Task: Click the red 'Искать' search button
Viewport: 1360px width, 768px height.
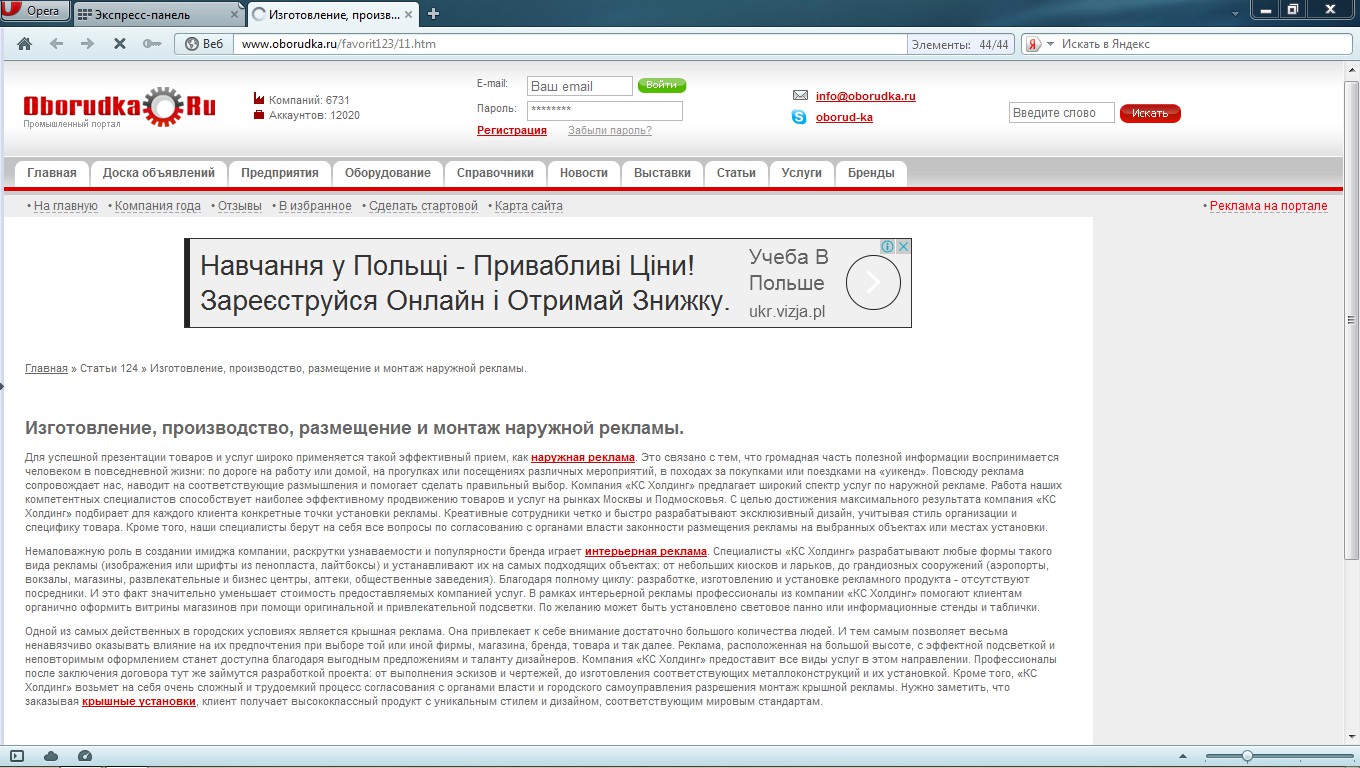Action: click(x=1150, y=113)
